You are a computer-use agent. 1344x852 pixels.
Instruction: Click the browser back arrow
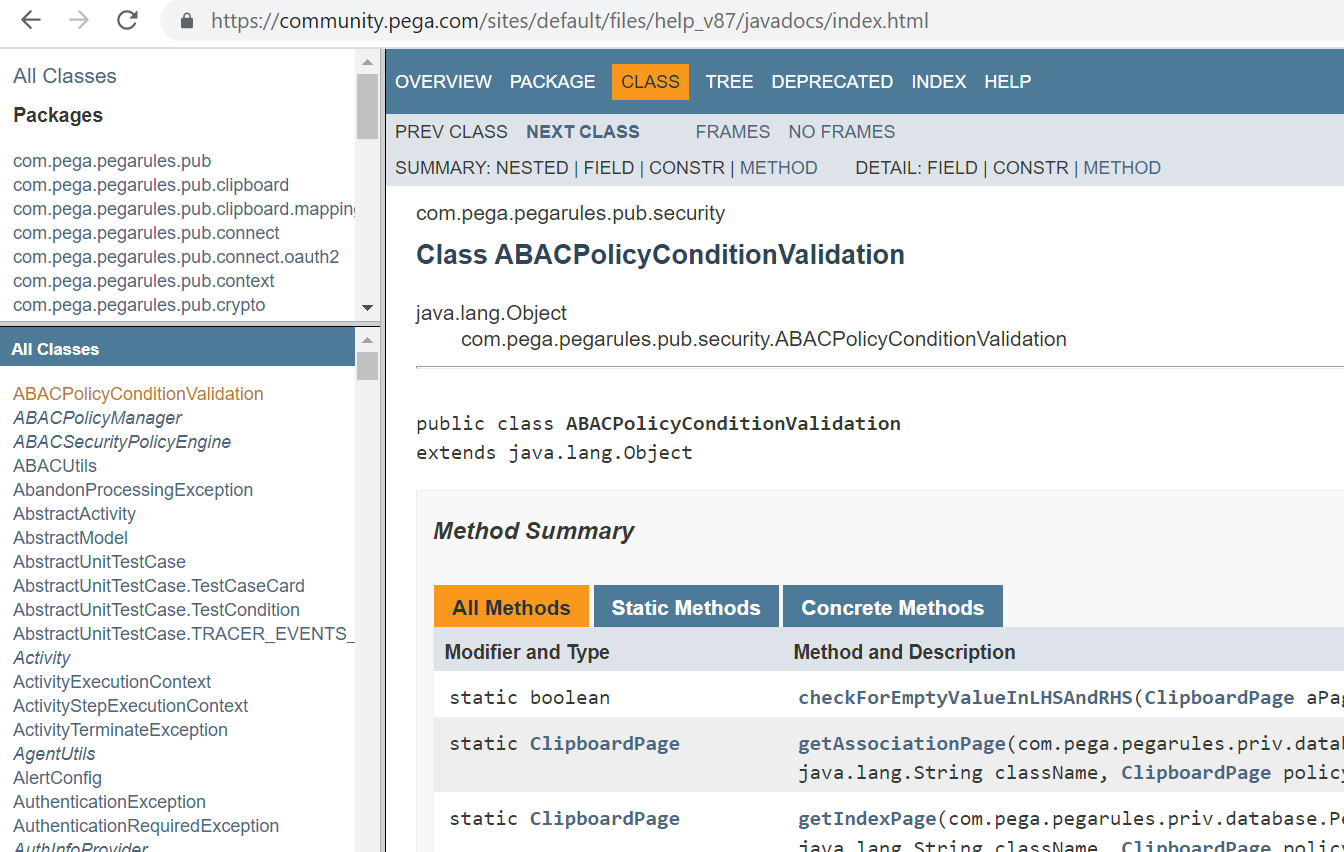(x=30, y=20)
